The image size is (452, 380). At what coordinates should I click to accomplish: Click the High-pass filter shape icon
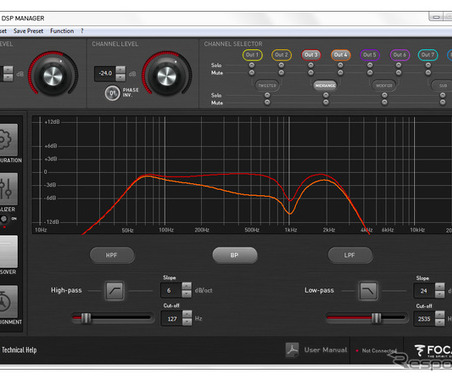115,290
